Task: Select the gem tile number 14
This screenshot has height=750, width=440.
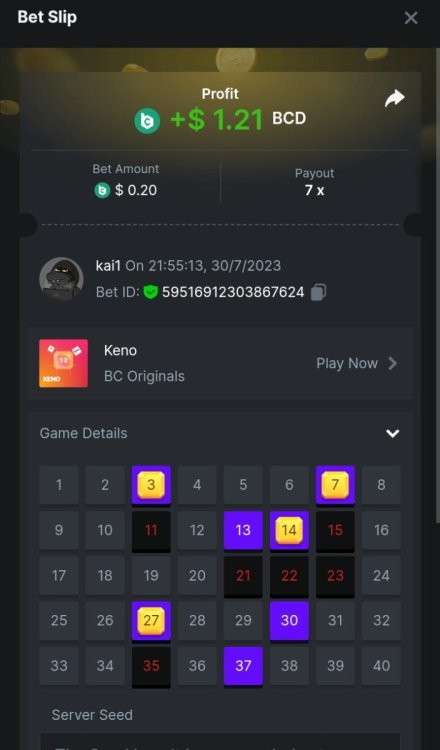Action: point(289,530)
